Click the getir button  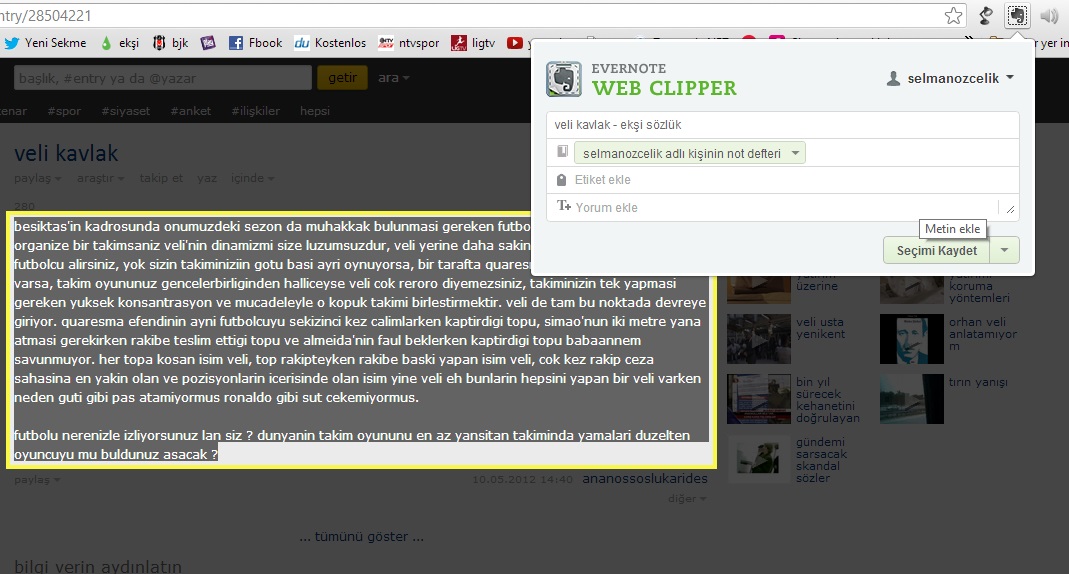[x=342, y=78]
